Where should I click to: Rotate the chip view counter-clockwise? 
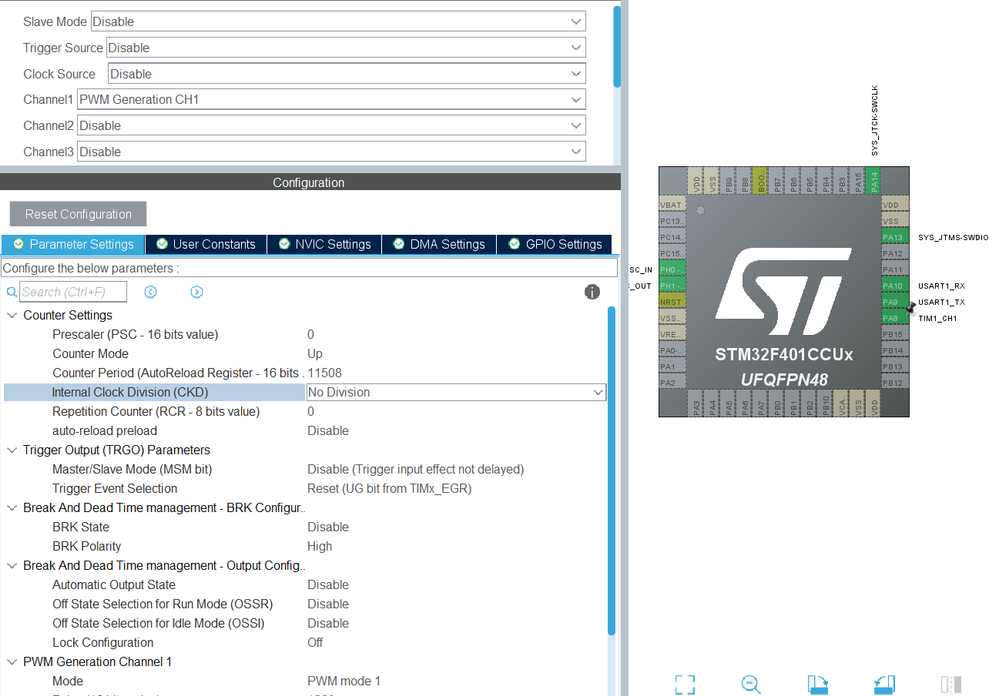884,684
